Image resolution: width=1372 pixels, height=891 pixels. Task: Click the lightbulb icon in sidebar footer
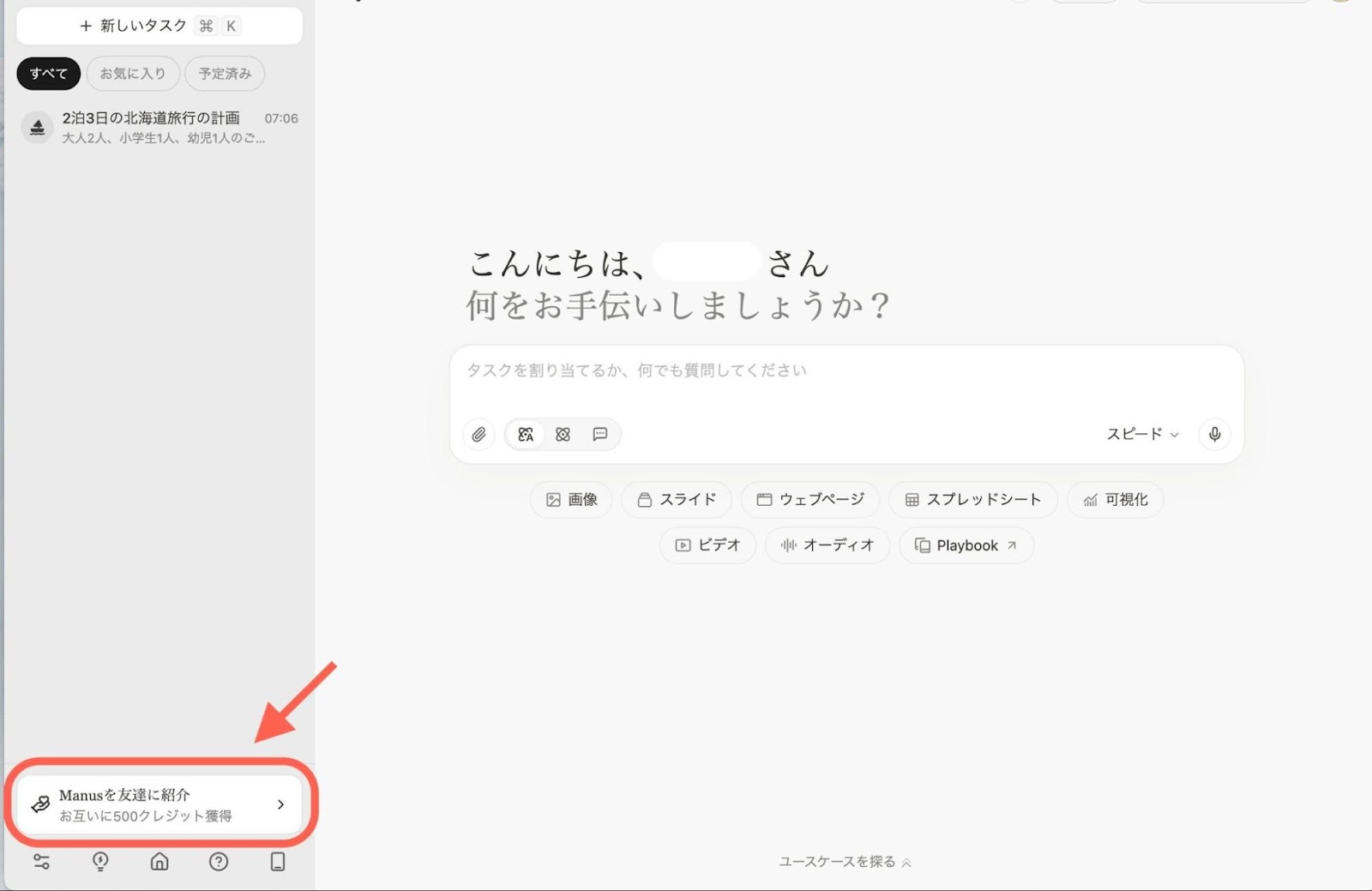(x=100, y=862)
